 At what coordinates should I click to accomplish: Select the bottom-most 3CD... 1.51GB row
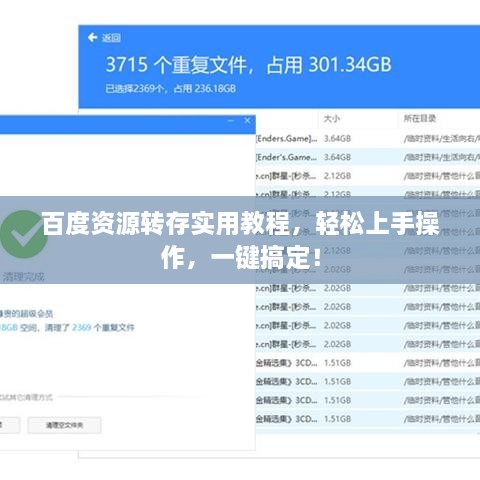(x=368, y=419)
